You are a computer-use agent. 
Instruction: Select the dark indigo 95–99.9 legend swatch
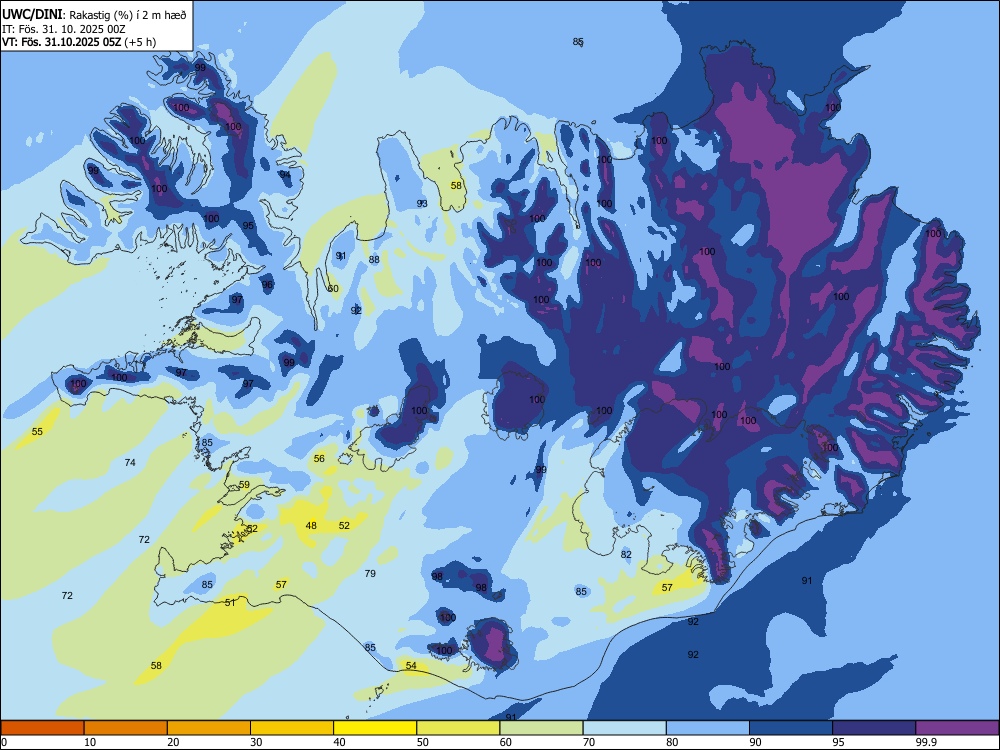[x=874, y=728]
